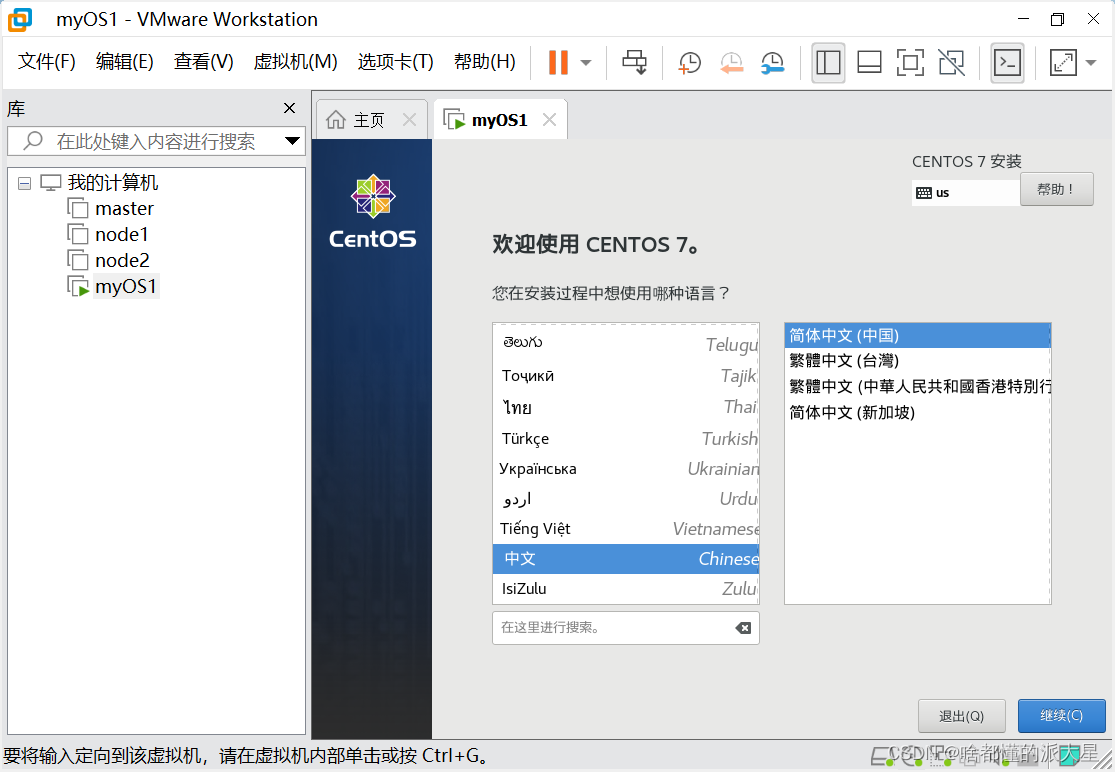Select 中文 Chinese language row
The image size is (1115, 772).
pos(626,559)
